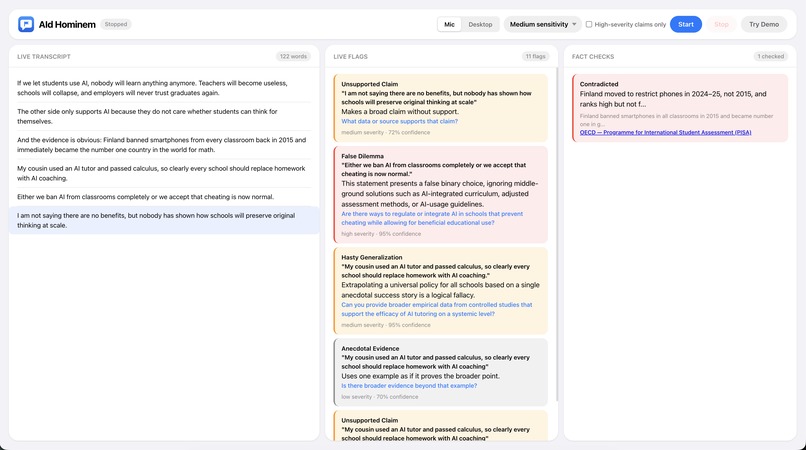The height and width of the screenshot is (450, 806).
Task: Click 'What data or source supports that claim?' question
Action: [x=399, y=121]
